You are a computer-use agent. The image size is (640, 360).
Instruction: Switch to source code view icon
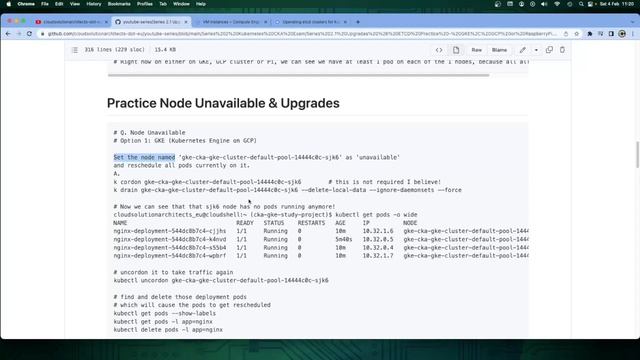(439, 50)
